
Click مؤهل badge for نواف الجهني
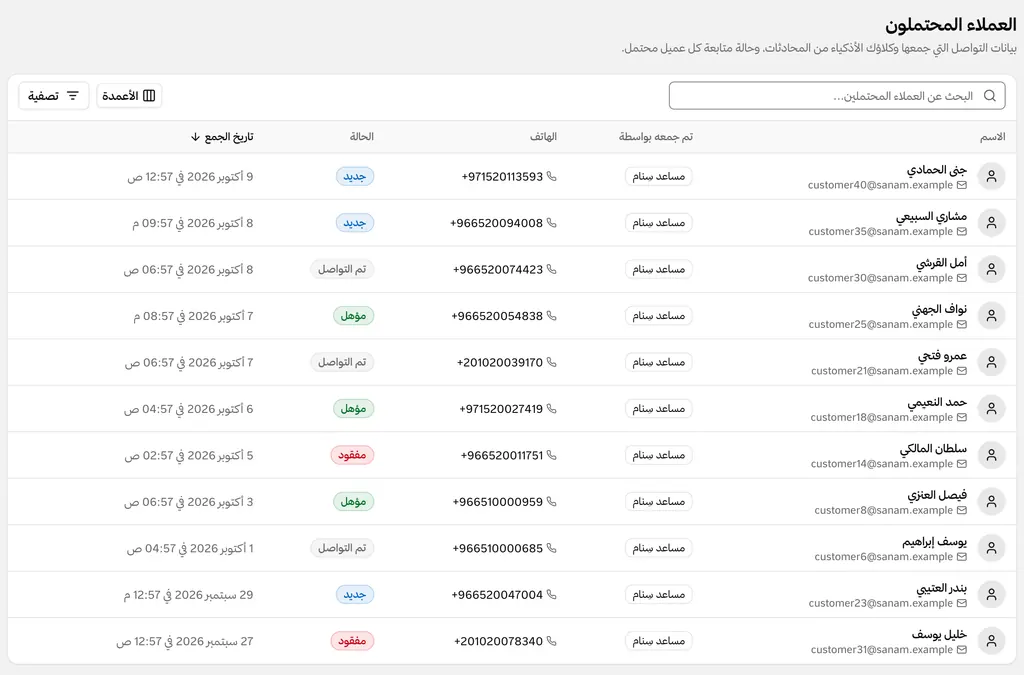point(353,316)
